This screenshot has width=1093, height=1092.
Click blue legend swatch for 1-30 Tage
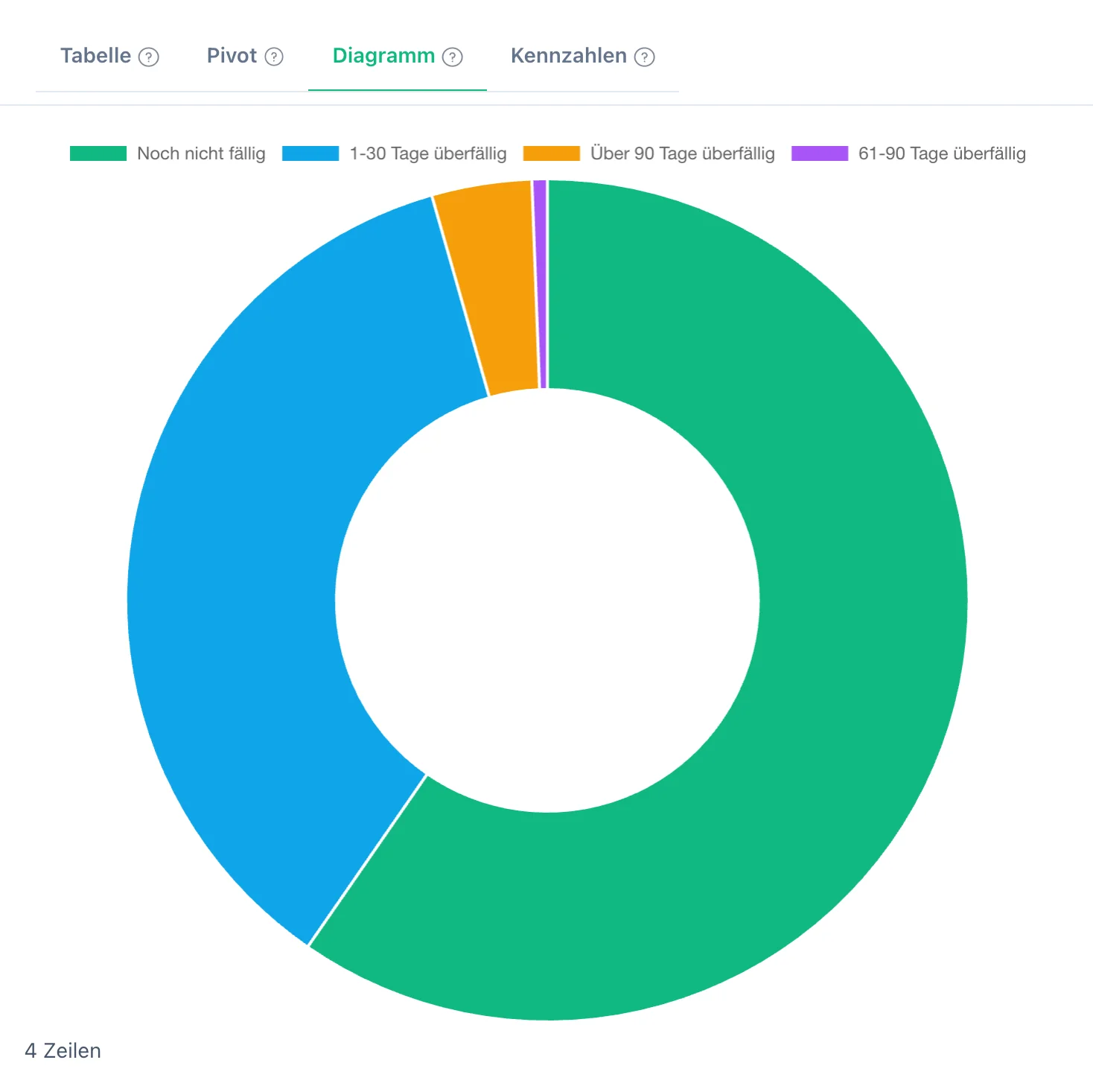click(310, 153)
